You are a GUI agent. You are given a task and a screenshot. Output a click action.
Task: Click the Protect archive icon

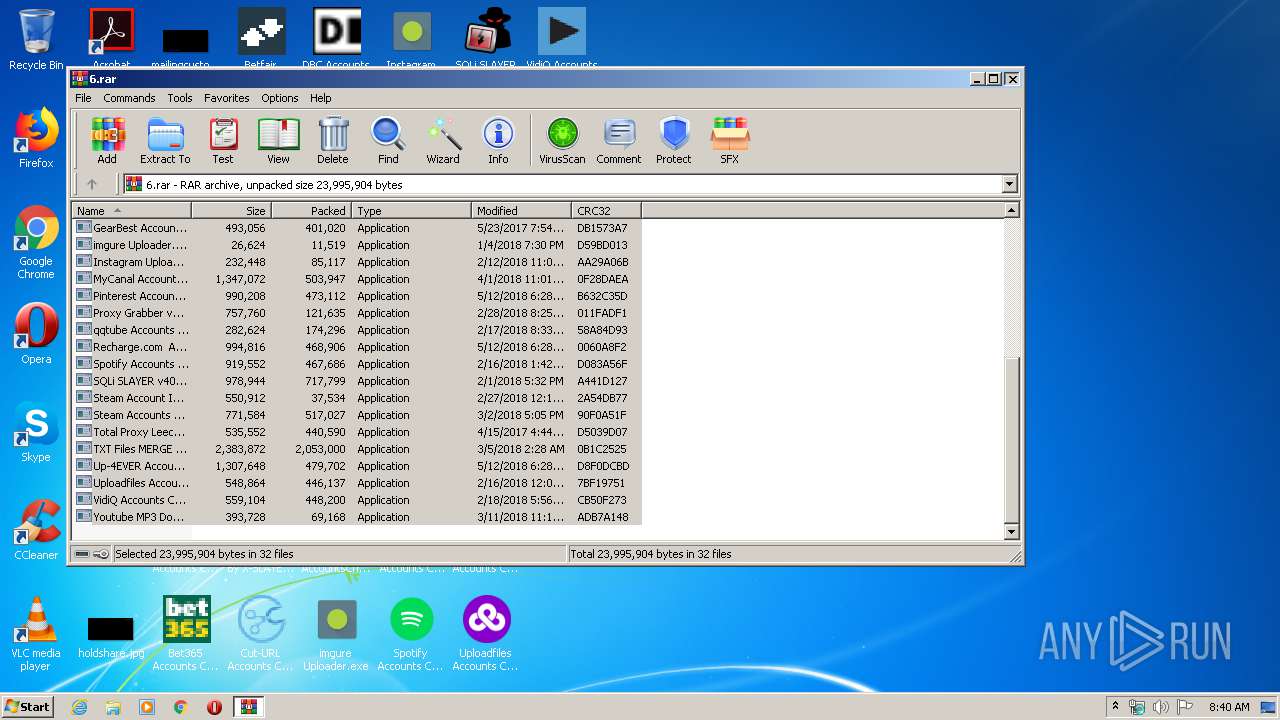(x=674, y=141)
